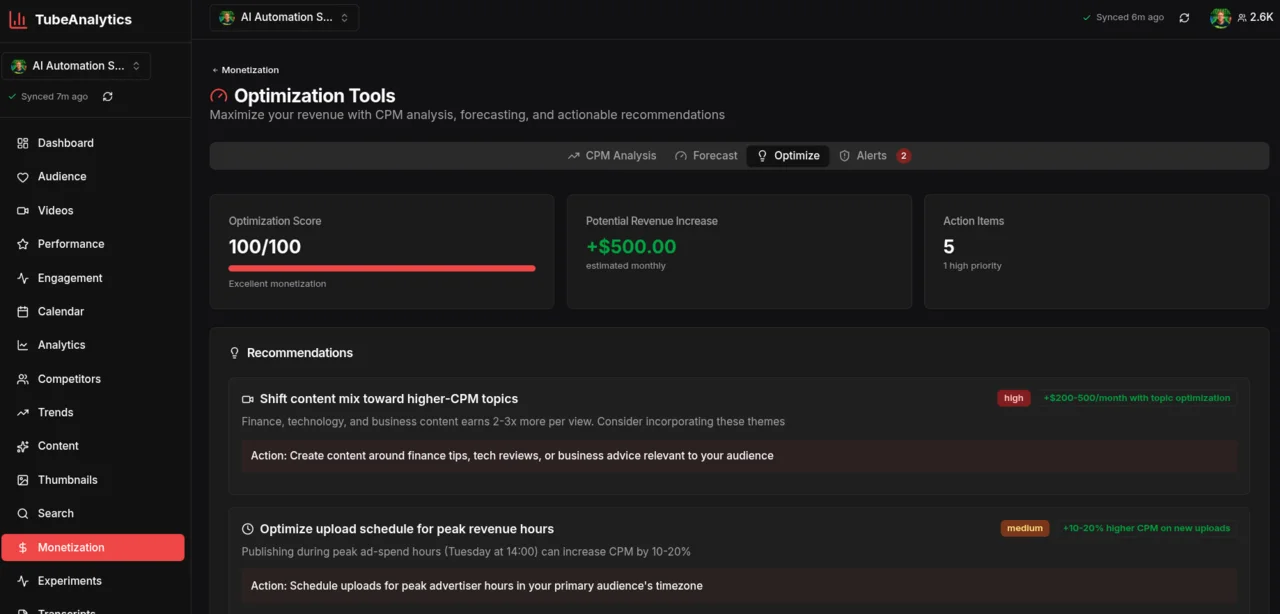
Task: Click the refresh sync icon in sidebar
Action: [108, 96]
